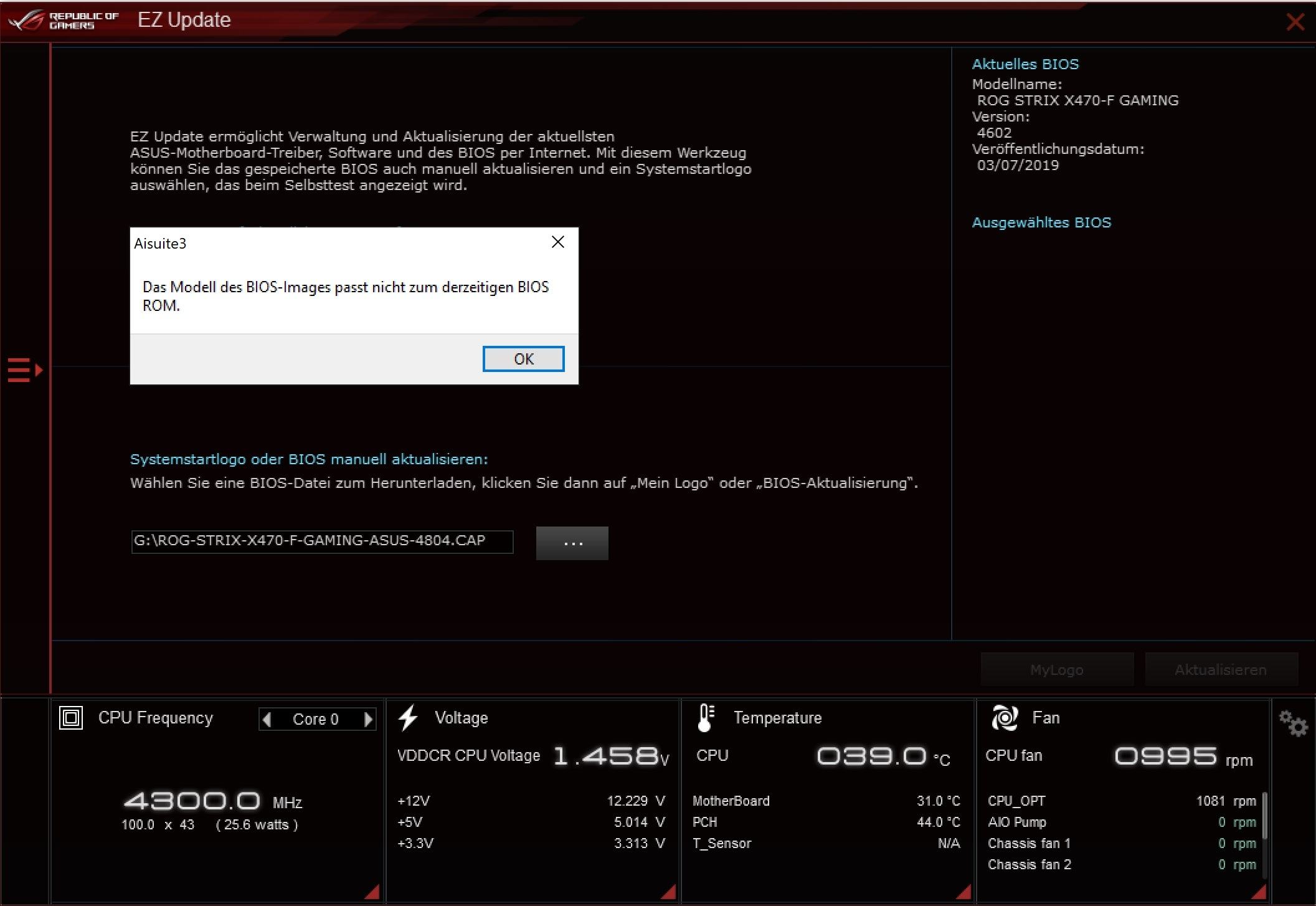
Task: Click the Chassis fan 2 row
Action: [1122, 864]
